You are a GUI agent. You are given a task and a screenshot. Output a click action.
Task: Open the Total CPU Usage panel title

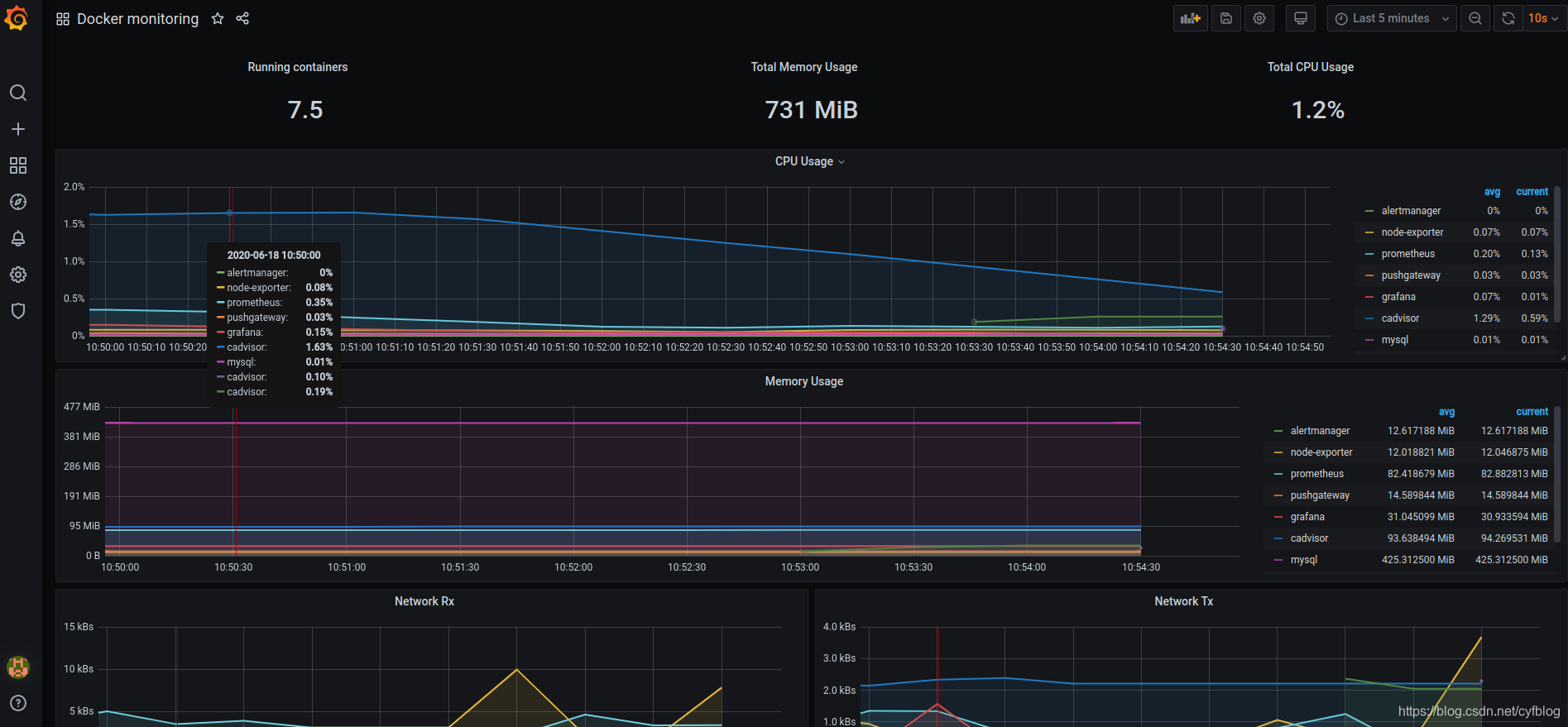[x=1311, y=67]
